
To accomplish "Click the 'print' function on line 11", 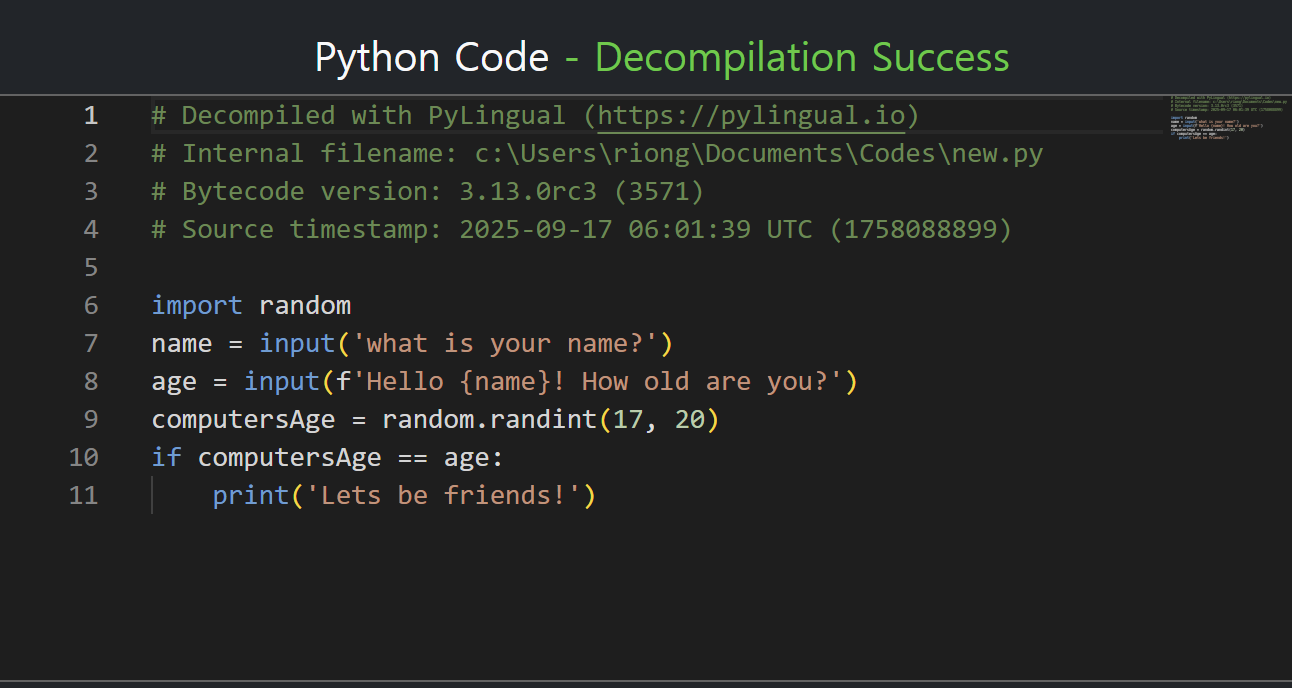I will 250,496.
